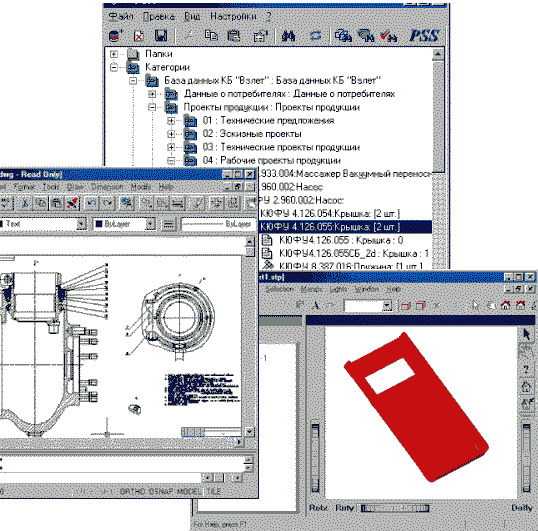Expand 02 : Эскизные проекты node

click(171, 134)
